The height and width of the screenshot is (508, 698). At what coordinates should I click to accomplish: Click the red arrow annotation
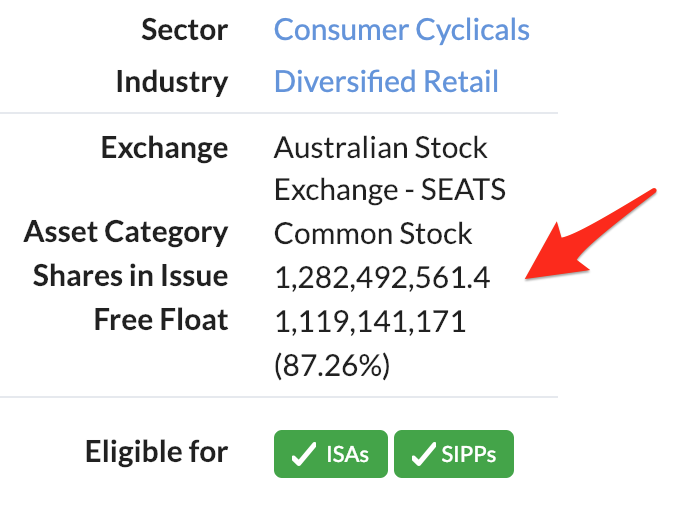pos(591,234)
